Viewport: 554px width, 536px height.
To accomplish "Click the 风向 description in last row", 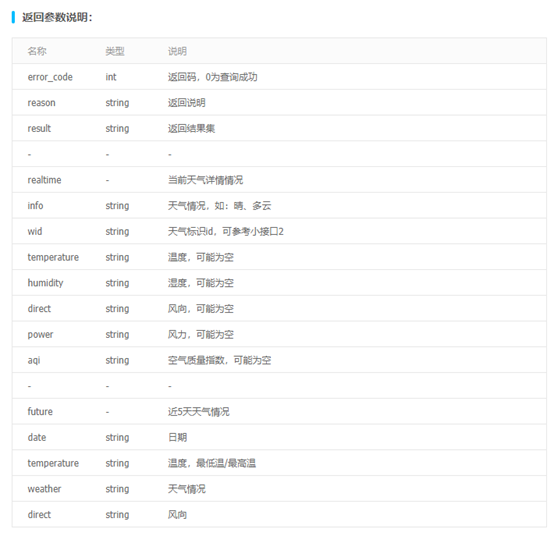I will (x=177, y=515).
